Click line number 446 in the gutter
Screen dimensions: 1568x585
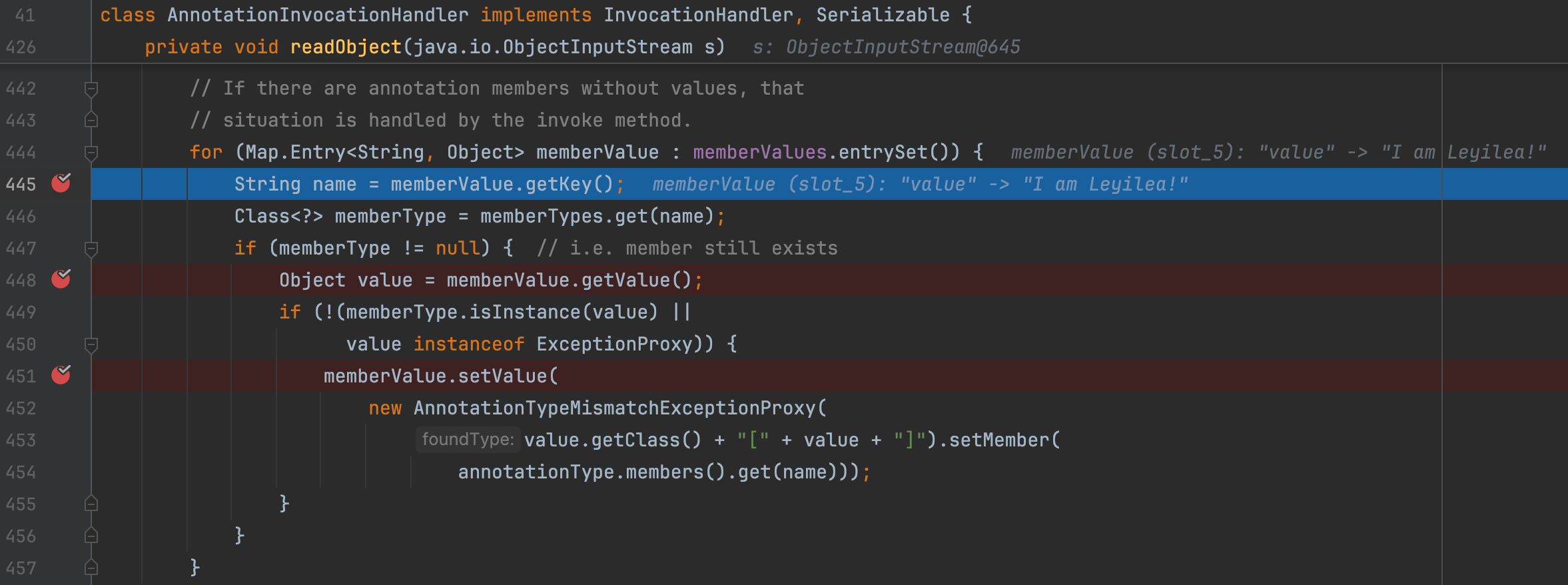[21, 217]
